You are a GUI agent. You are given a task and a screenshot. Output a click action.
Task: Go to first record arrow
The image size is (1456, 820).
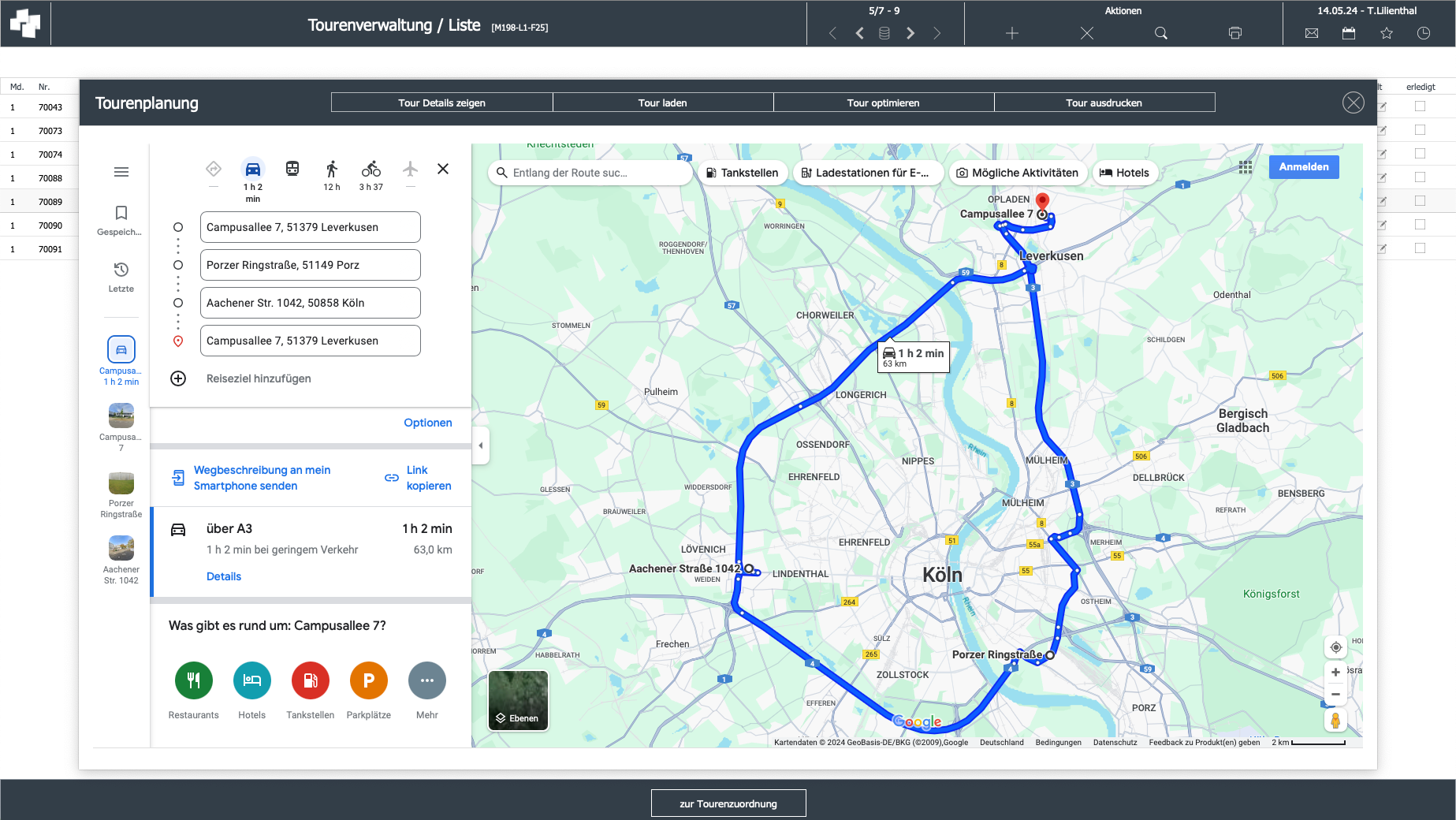click(832, 33)
